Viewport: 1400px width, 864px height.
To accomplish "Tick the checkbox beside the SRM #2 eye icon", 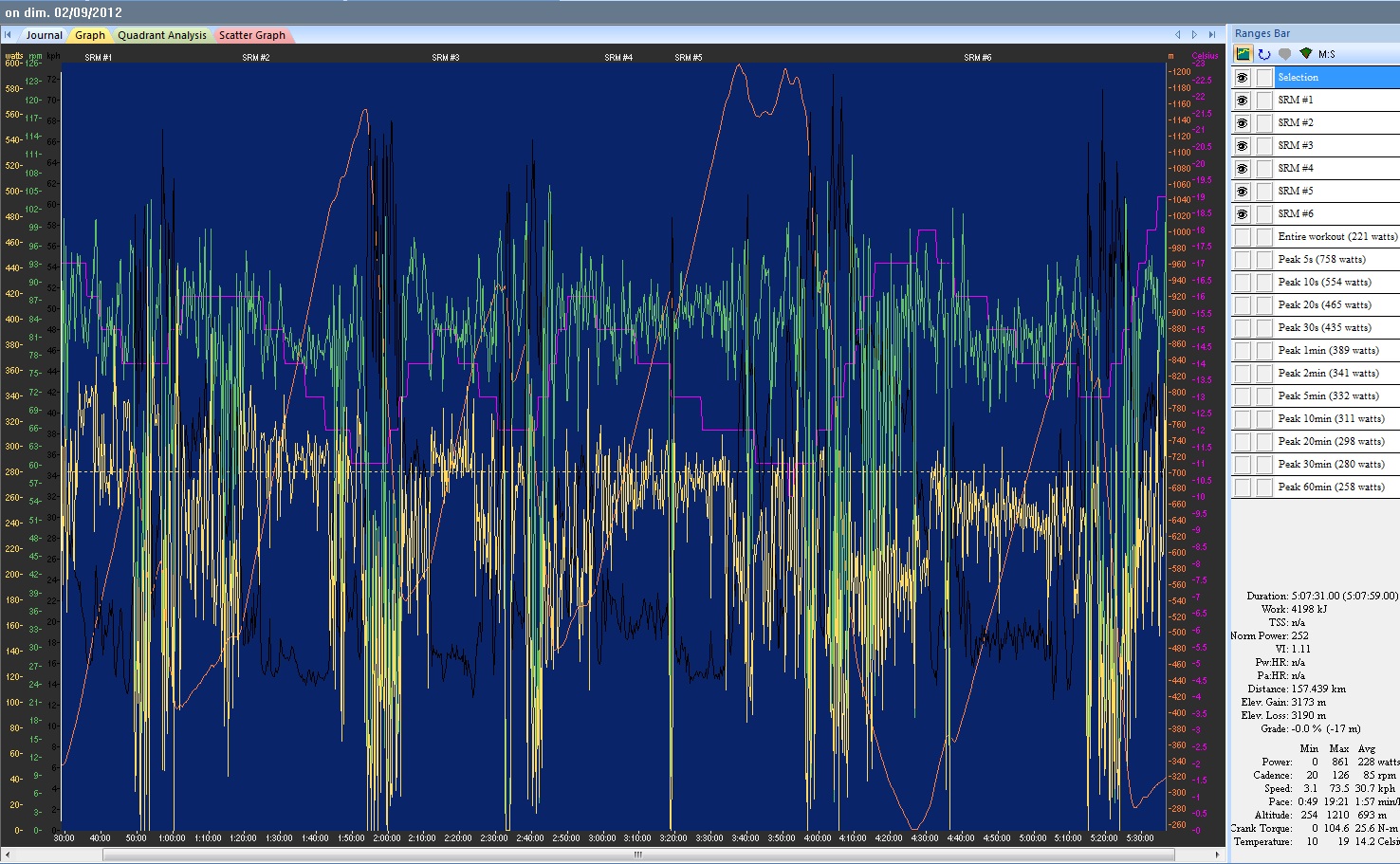I will pos(1264,123).
